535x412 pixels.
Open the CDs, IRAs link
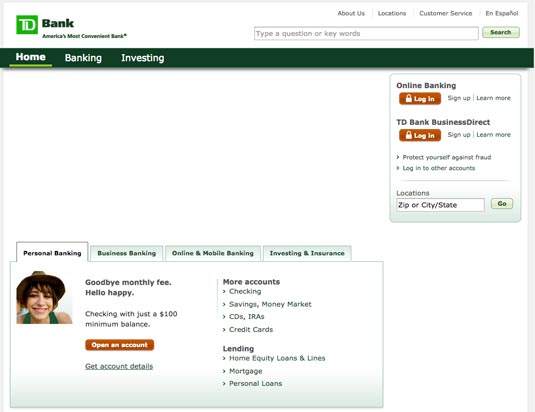(x=247, y=317)
